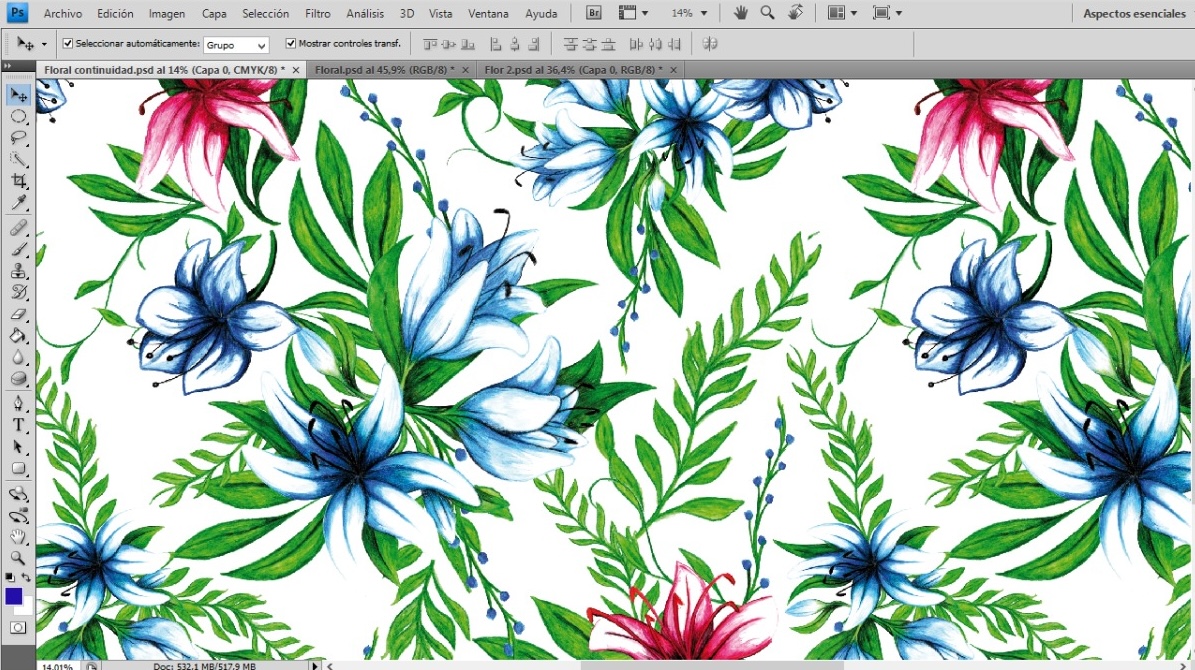Click the Photoshop Ps logo icon
The height and width of the screenshot is (670, 1195).
pyautogui.click(x=17, y=13)
